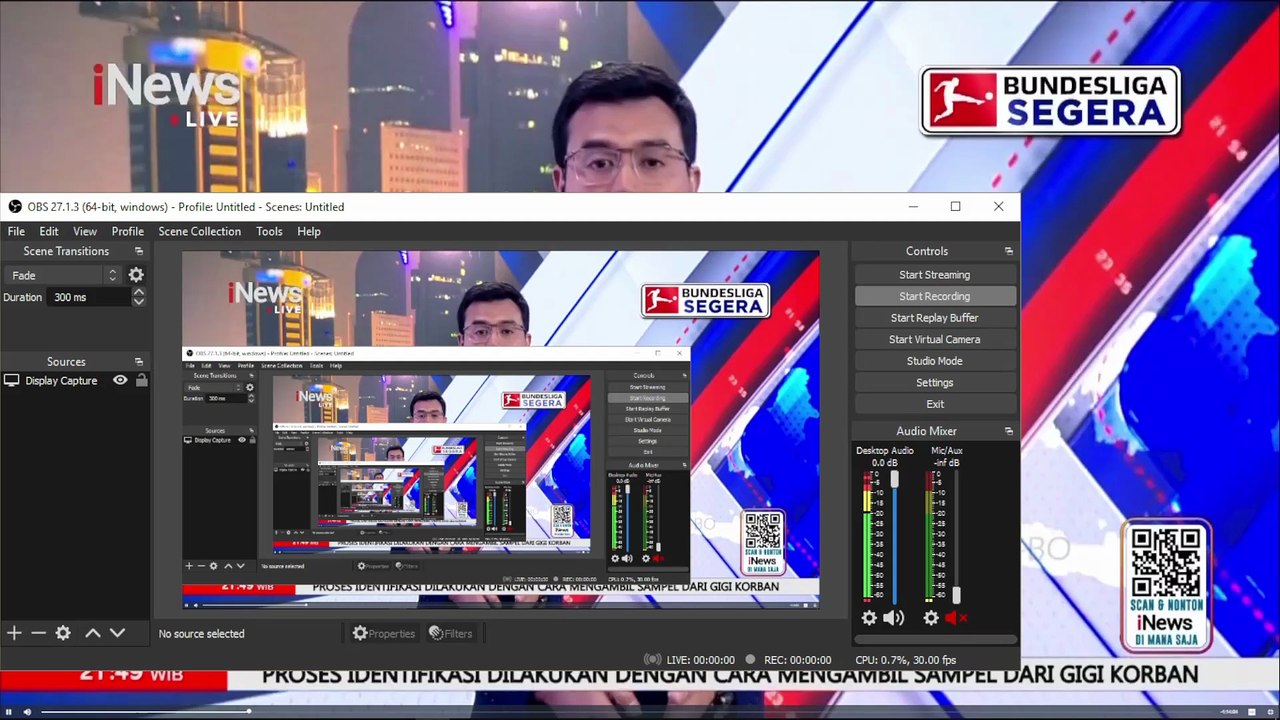Select Display Capture source row
Screen dimensions: 1280x720
[75, 381]
